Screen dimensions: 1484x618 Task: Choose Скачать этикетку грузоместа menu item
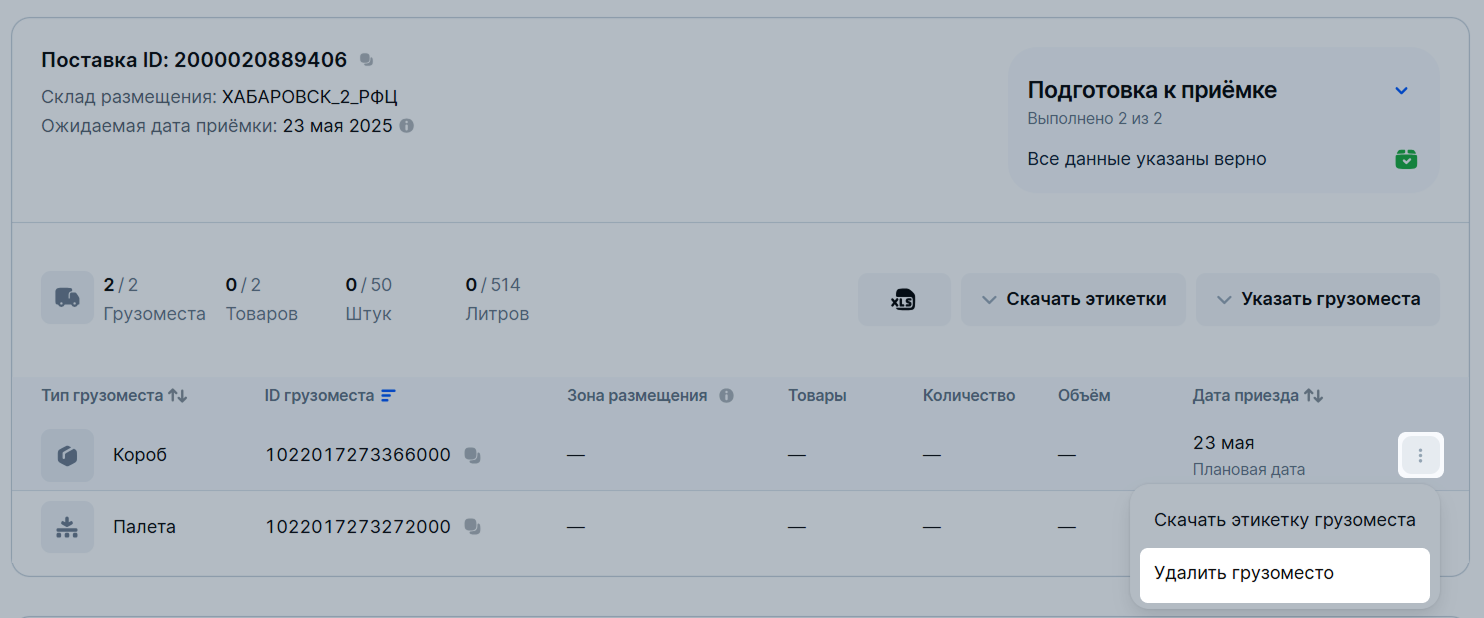click(1285, 520)
